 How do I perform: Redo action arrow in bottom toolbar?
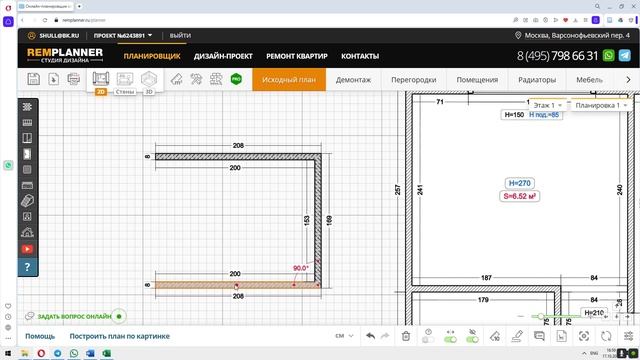pyautogui.click(x=385, y=336)
